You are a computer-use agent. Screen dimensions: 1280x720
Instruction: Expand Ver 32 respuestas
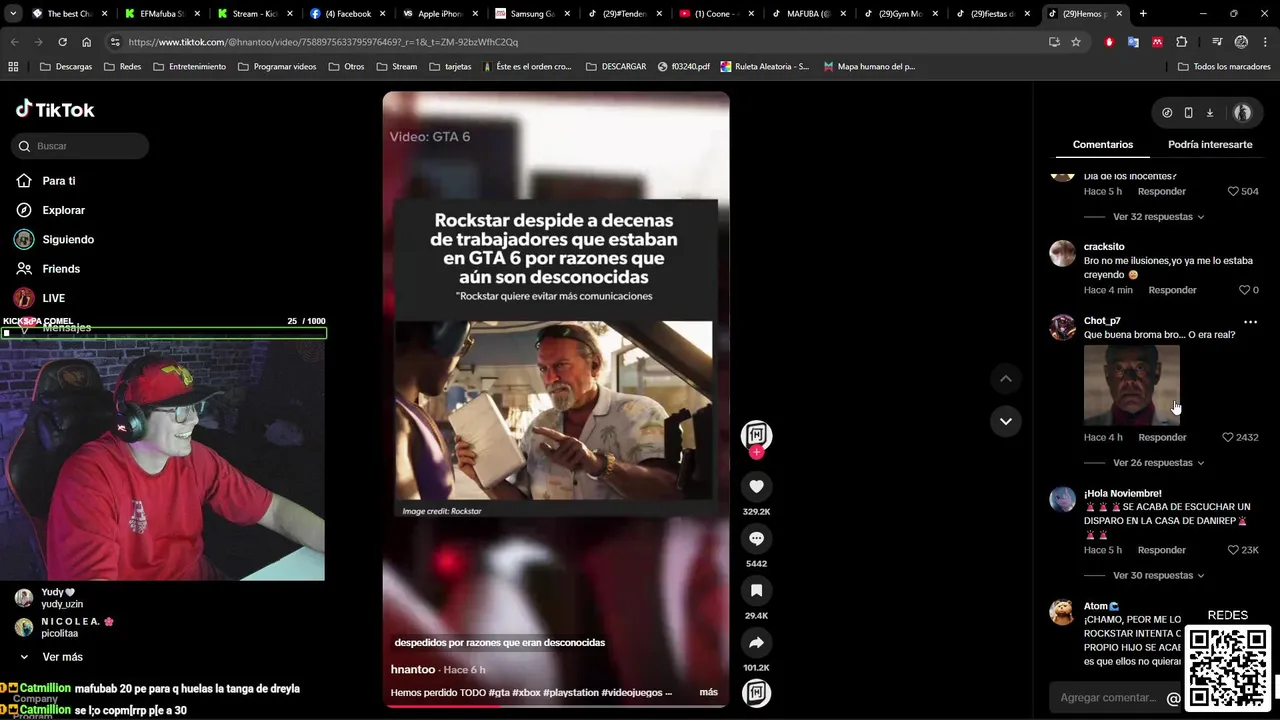(1158, 216)
